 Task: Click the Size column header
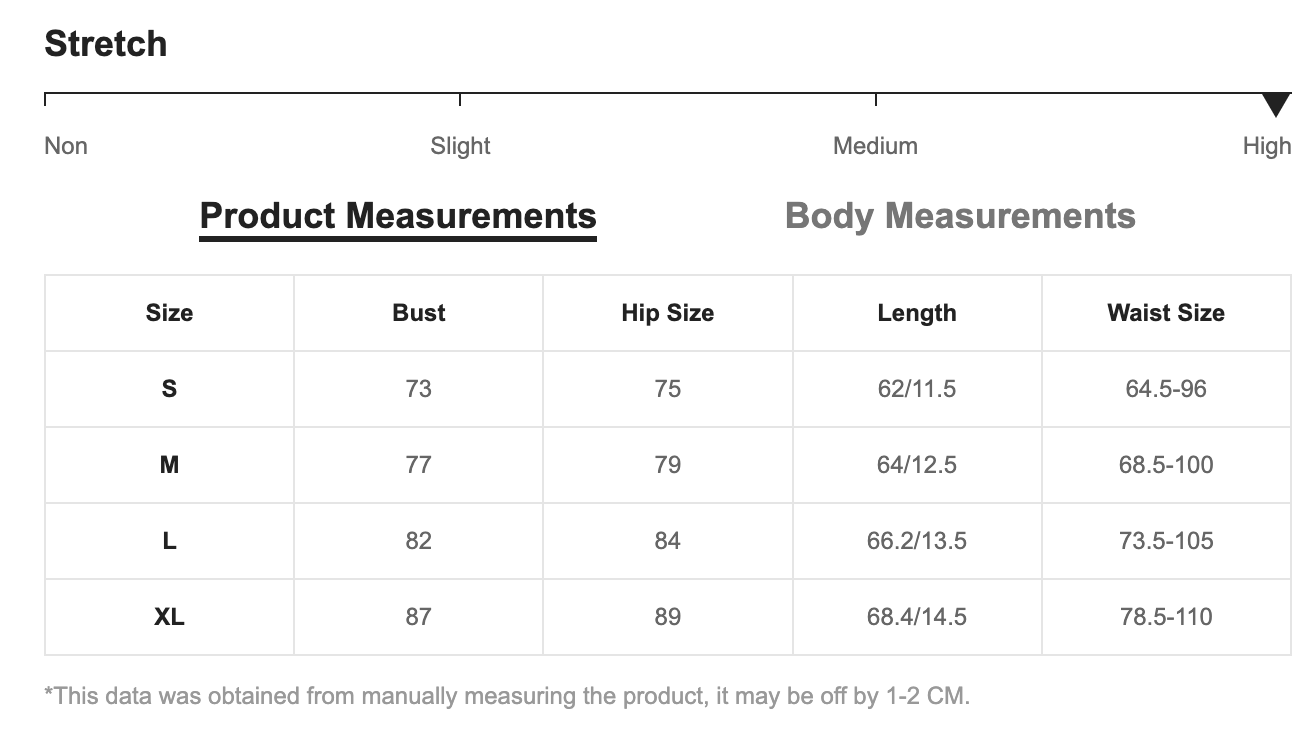tap(169, 313)
